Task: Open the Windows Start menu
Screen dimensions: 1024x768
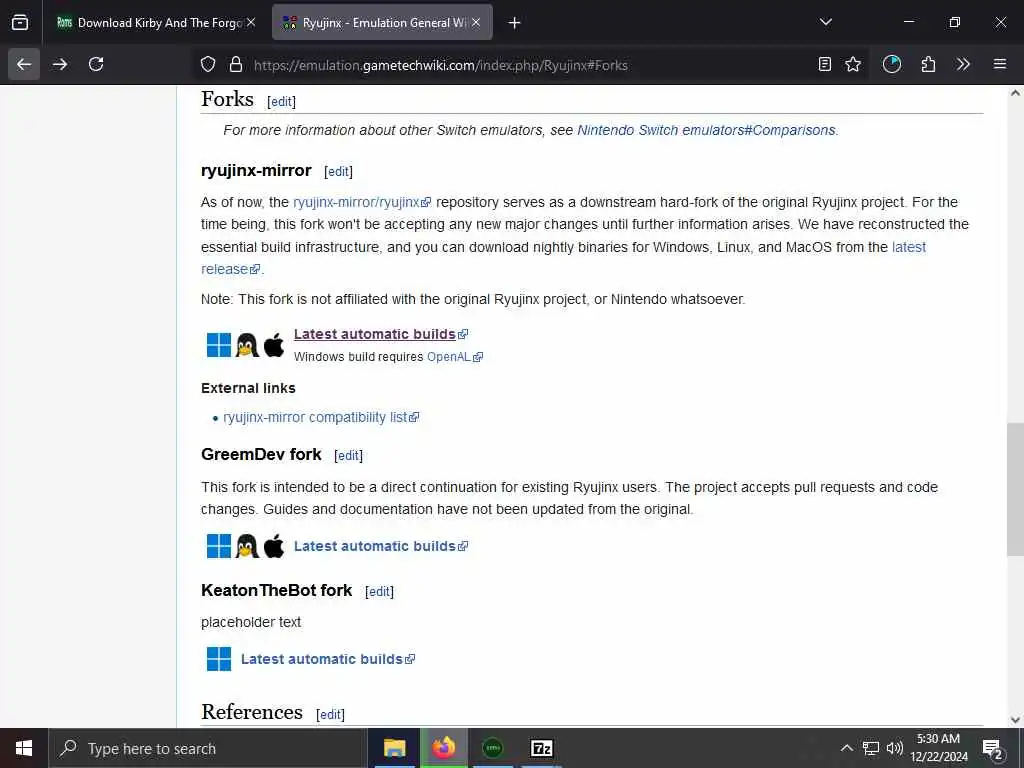Action: (24, 748)
